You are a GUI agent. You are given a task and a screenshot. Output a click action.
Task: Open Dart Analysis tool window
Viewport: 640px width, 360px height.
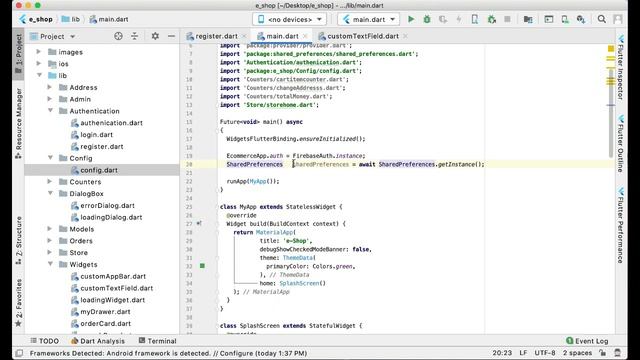98,341
